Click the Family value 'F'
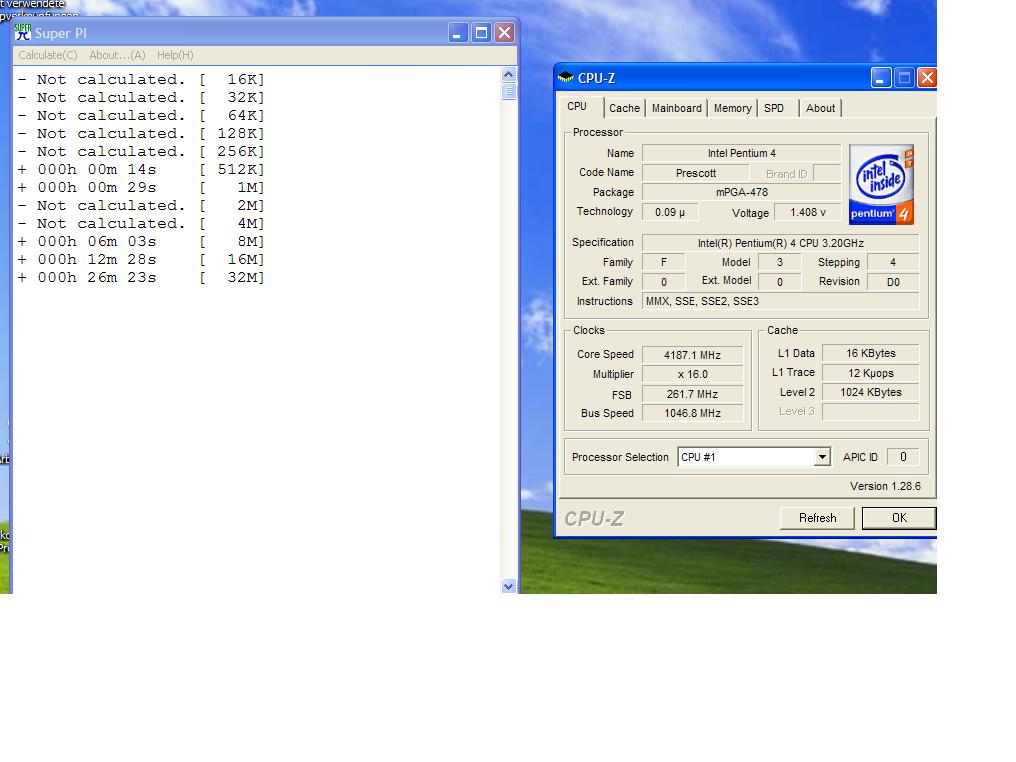The width and height of the screenshot is (1016, 762). click(664, 262)
